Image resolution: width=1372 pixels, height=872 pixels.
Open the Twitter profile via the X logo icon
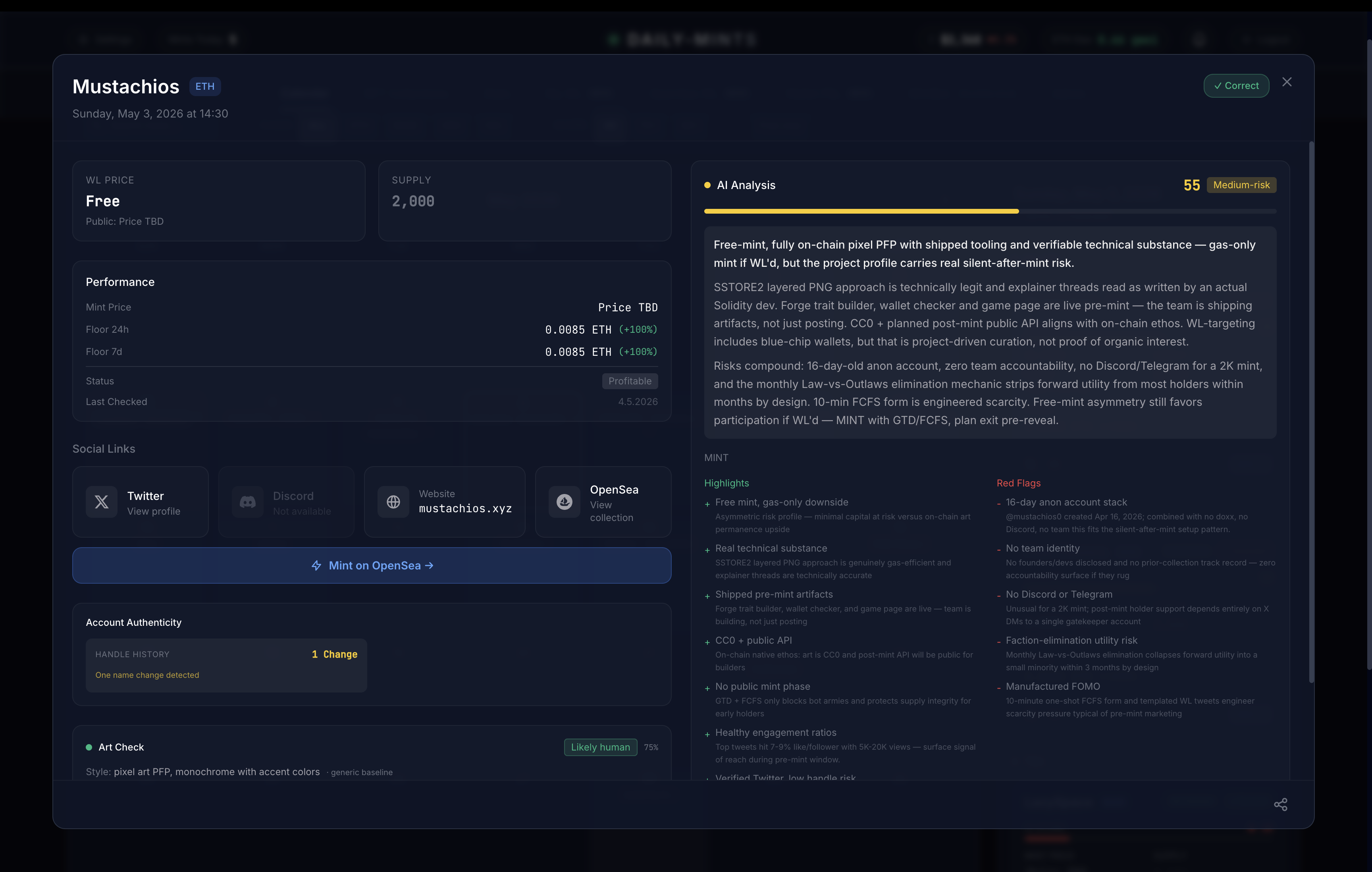pyautogui.click(x=101, y=502)
